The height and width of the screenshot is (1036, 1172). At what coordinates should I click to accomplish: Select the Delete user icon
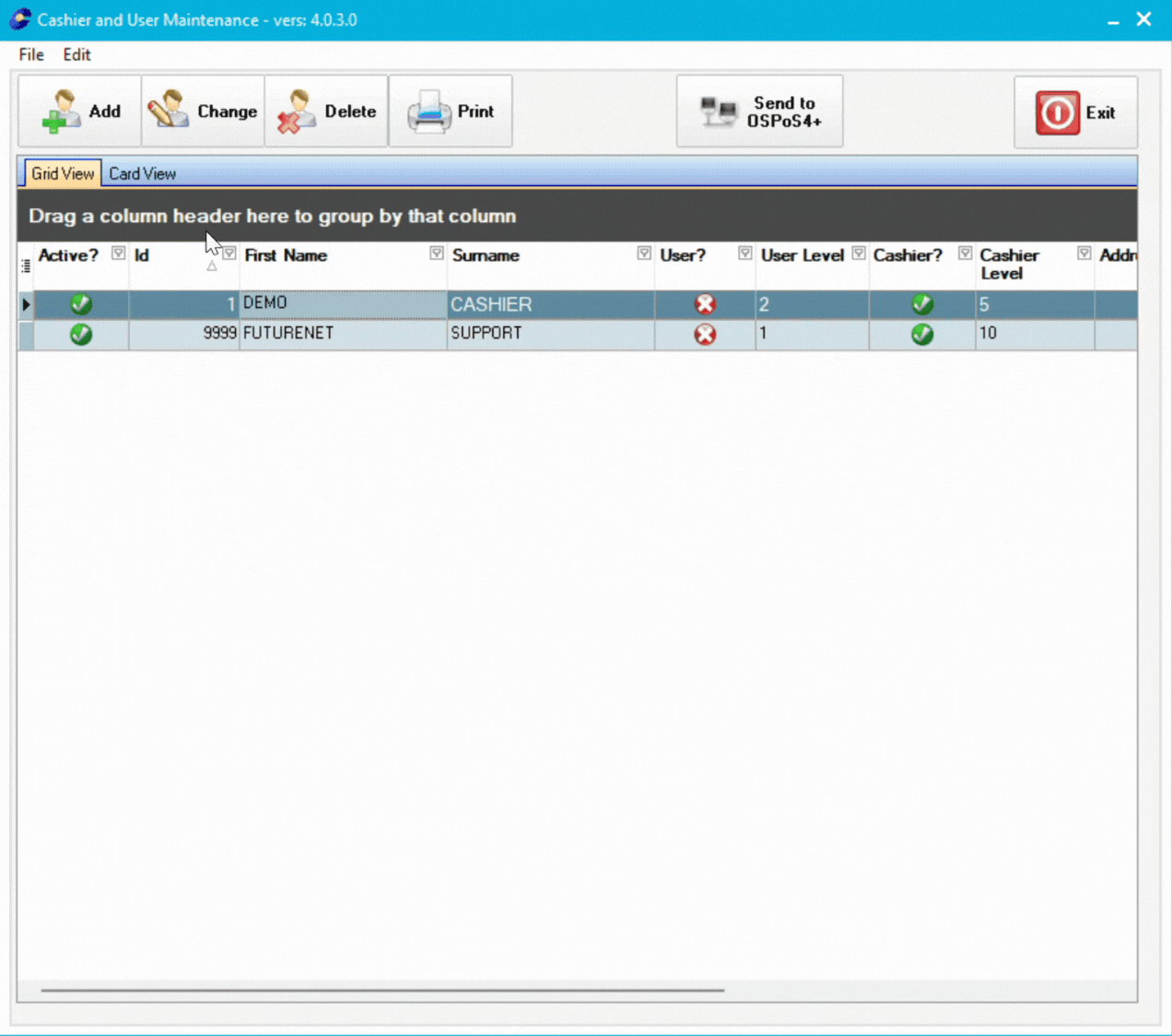coord(293,111)
